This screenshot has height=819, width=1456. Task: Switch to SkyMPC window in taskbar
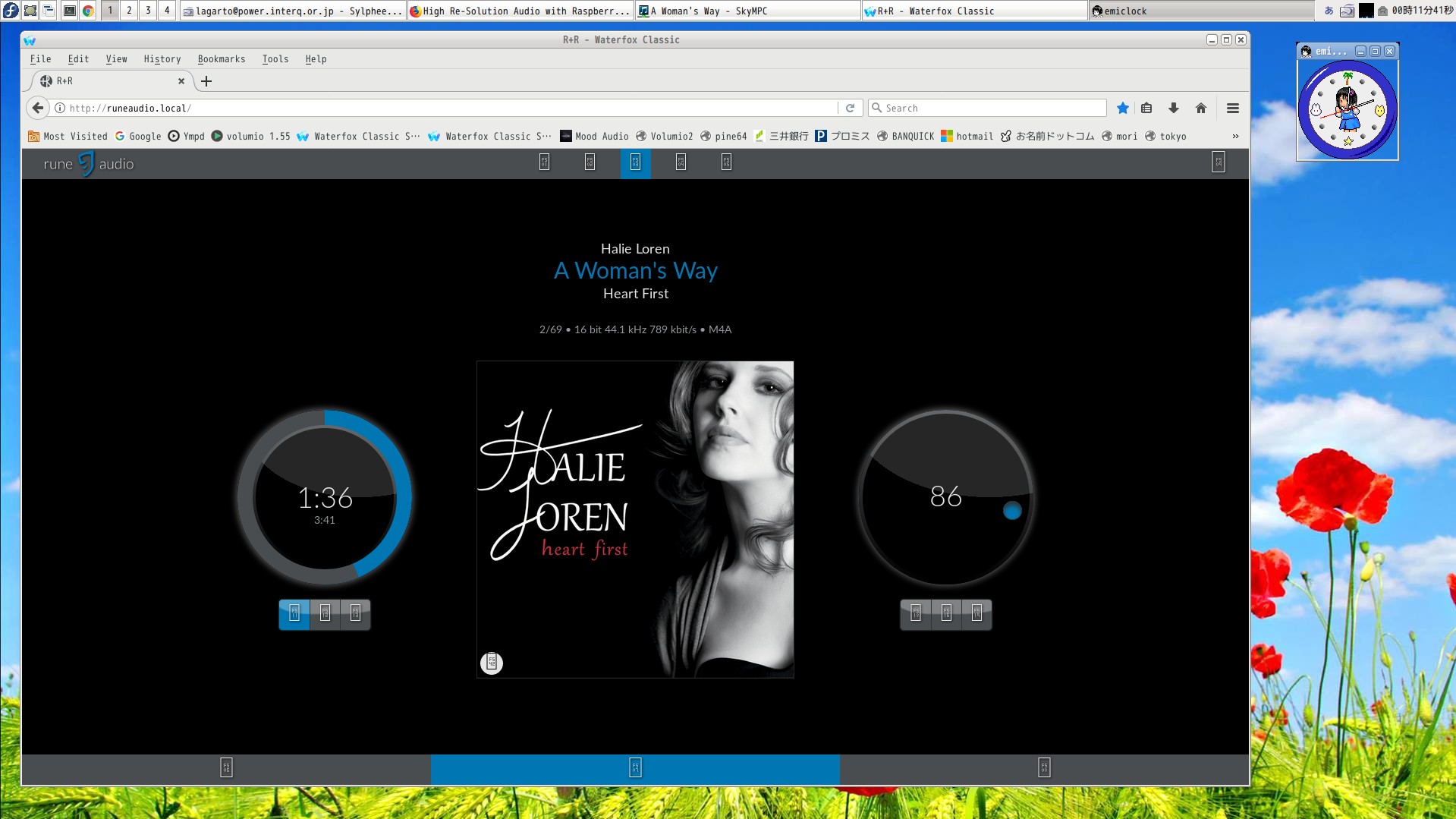point(747,11)
